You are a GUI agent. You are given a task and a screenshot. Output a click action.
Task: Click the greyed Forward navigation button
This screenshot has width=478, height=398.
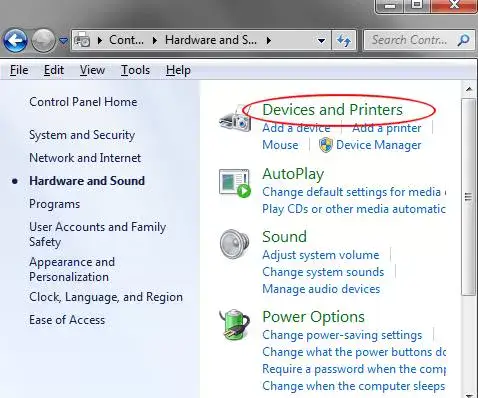[43, 41]
